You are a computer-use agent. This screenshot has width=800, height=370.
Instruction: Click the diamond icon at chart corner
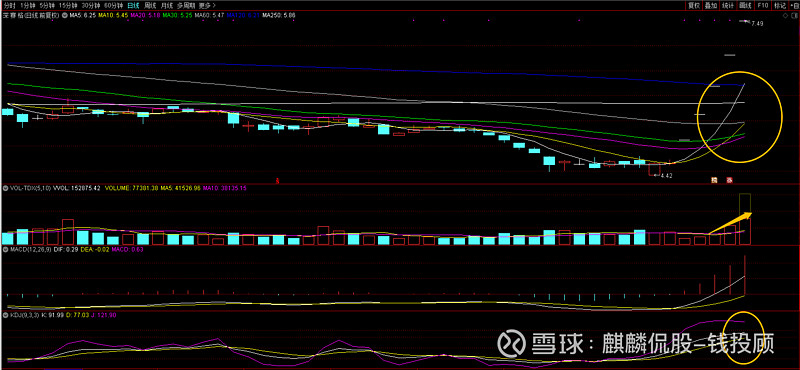coord(785,16)
